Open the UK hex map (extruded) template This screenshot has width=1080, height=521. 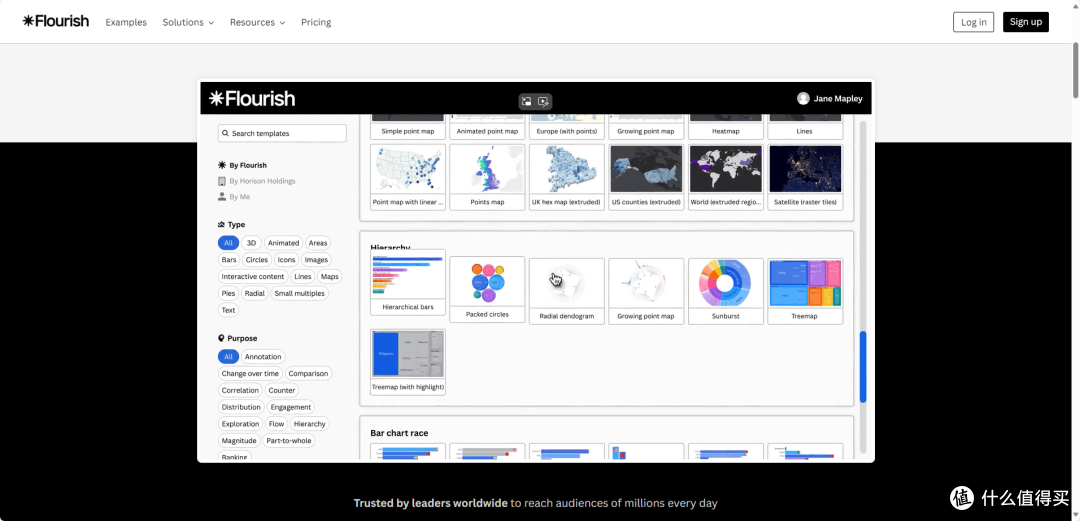[x=566, y=176]
